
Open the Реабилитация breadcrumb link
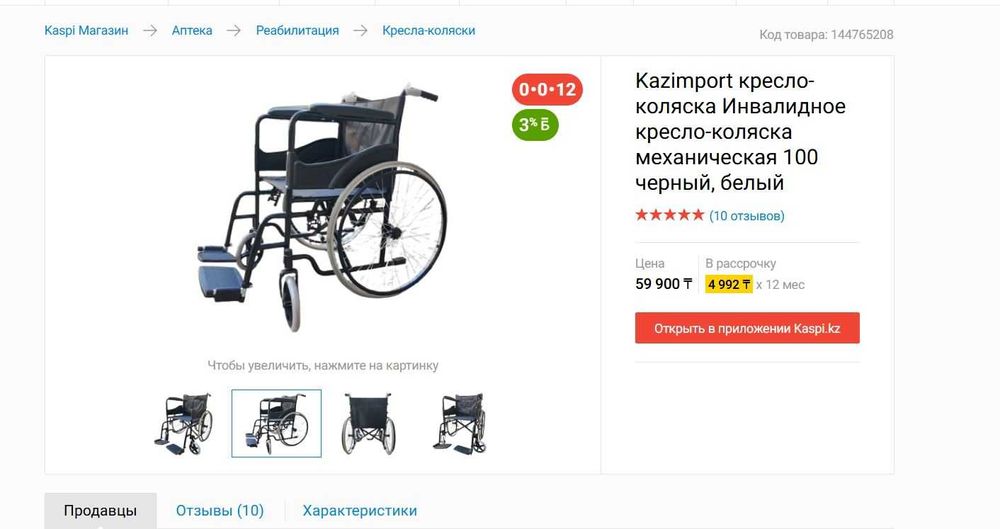[297, 31]
